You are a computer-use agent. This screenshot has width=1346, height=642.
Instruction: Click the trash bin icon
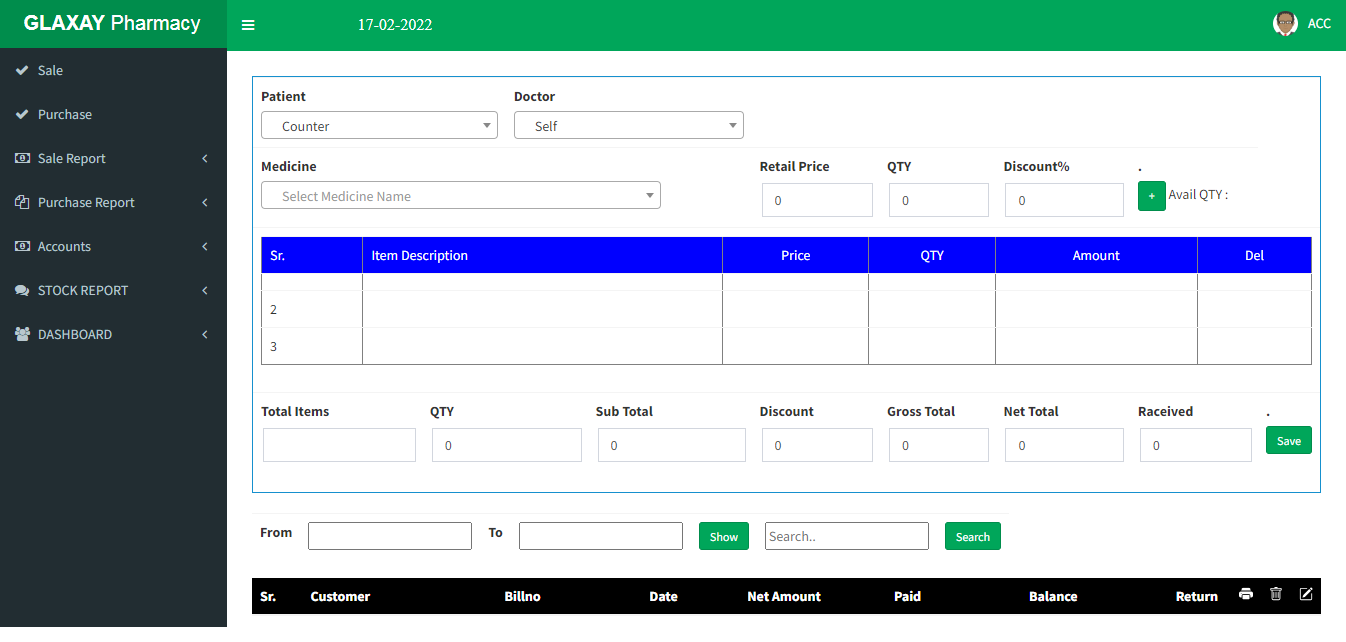(x=1275, y=594)
